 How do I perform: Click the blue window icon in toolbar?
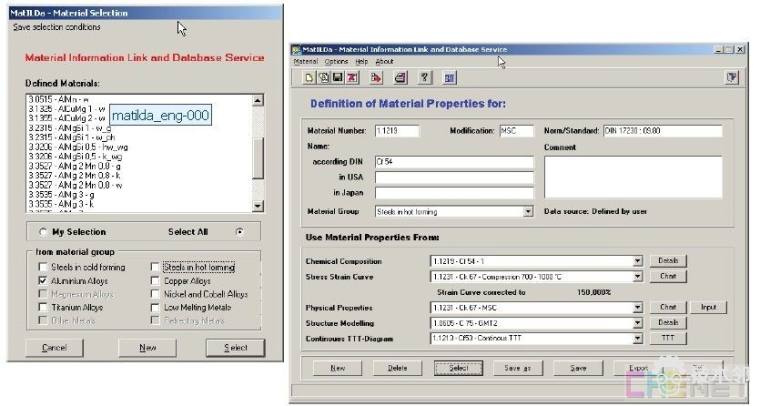click(450, 77)
